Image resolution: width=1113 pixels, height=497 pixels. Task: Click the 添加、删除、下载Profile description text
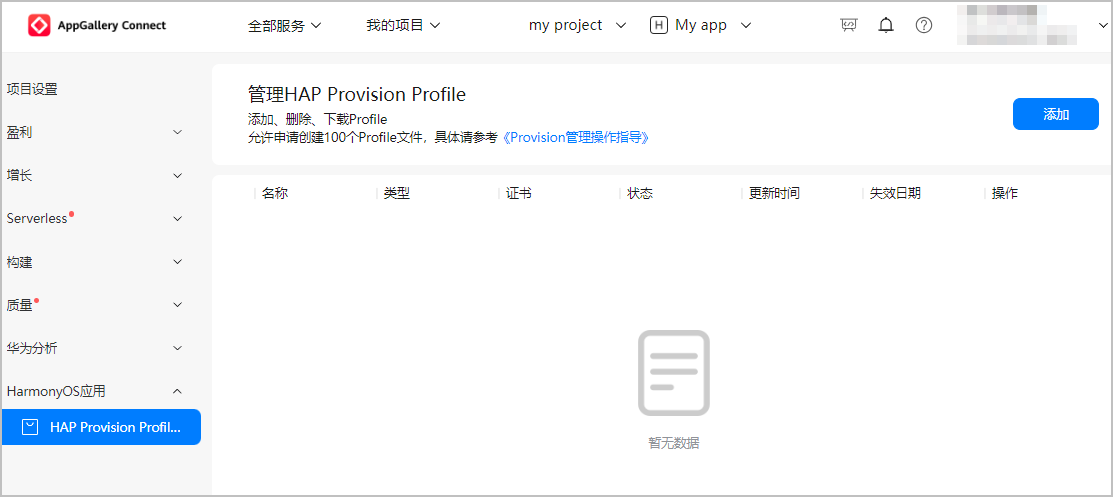click(317, 119)
